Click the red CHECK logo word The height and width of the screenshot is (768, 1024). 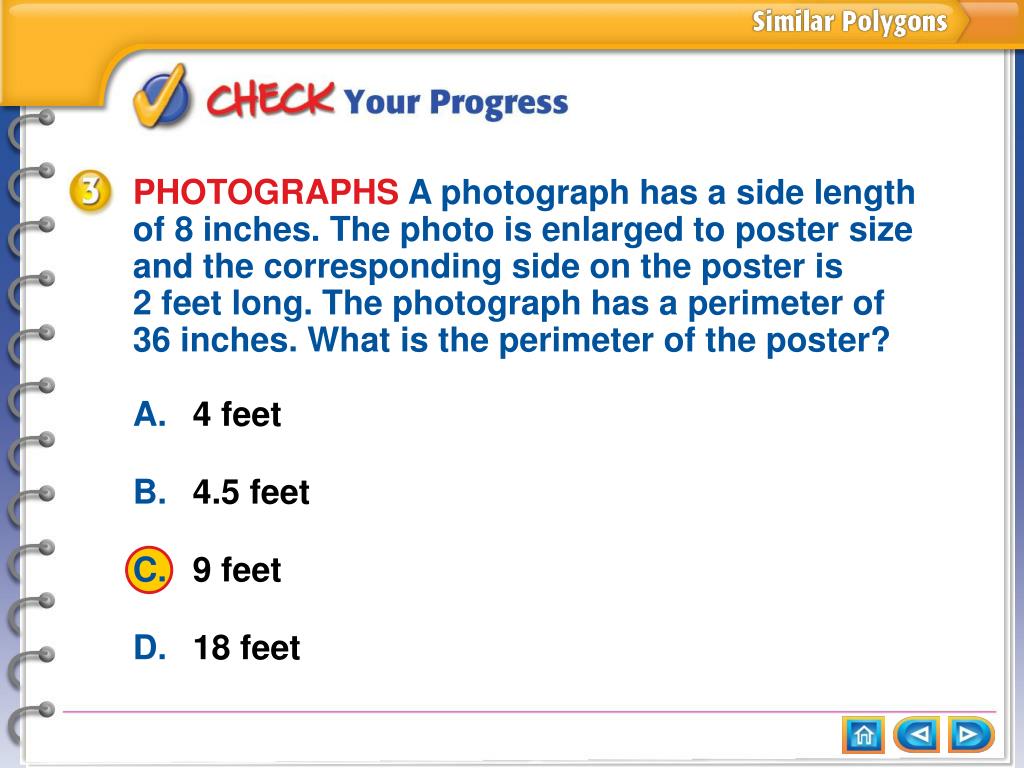pos(270,100)
